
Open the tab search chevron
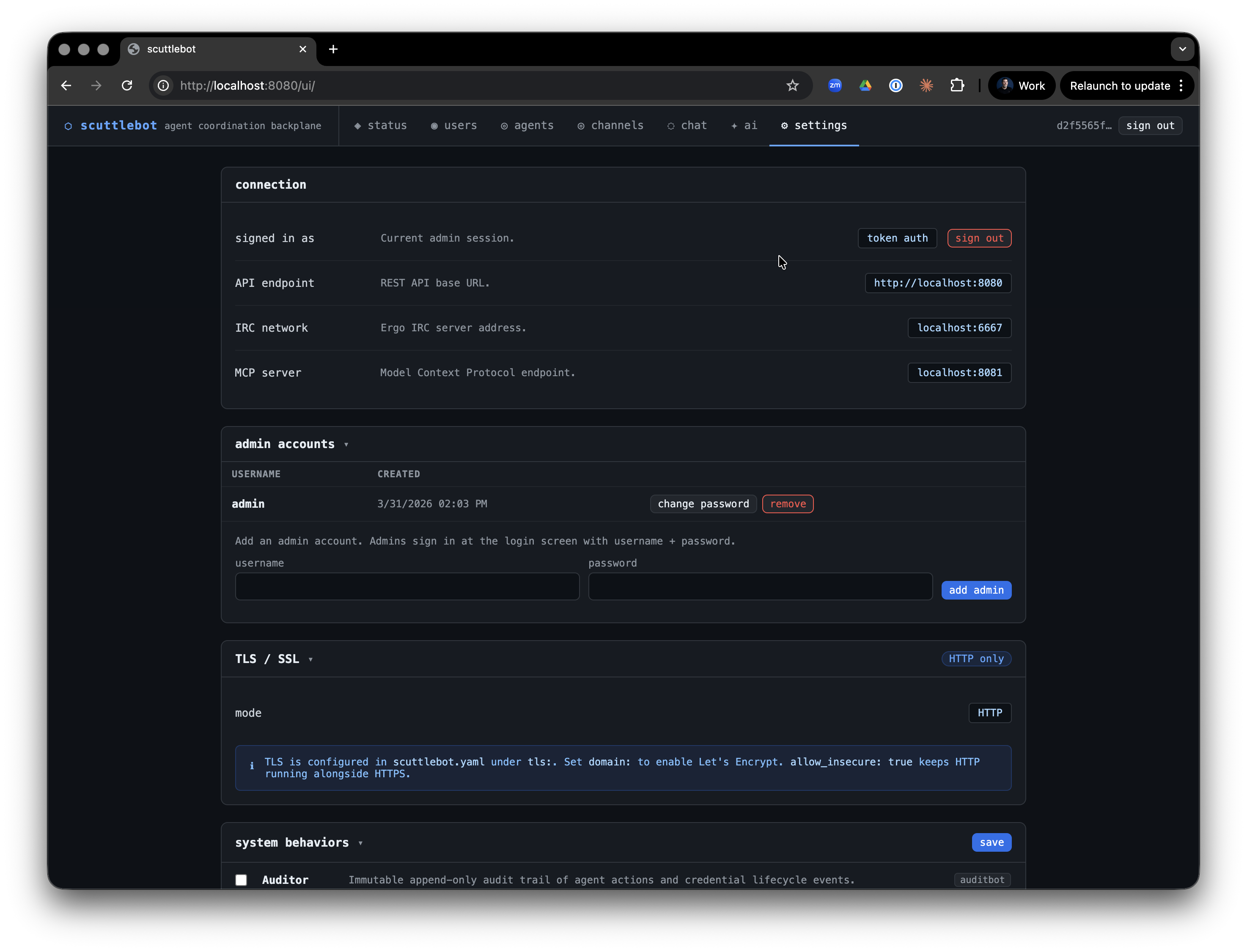click(x=1182, y=50)
